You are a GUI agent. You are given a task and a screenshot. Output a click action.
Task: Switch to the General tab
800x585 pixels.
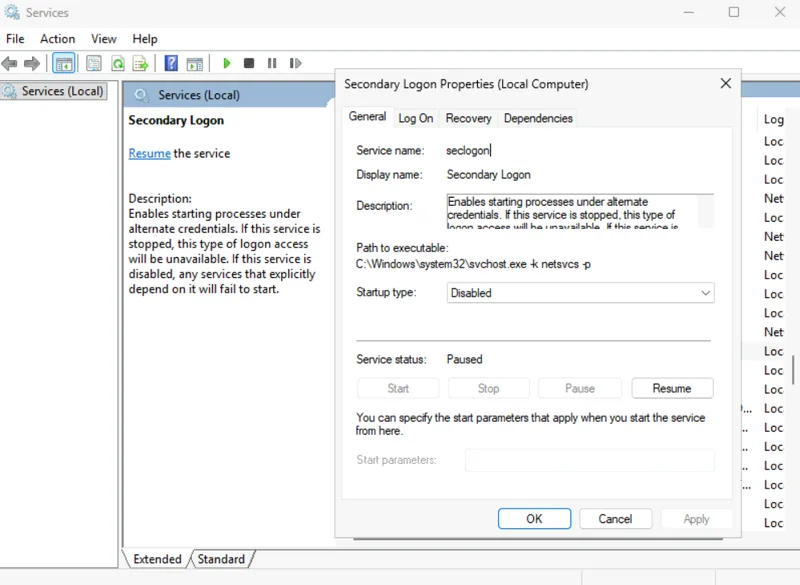point(367,117)
